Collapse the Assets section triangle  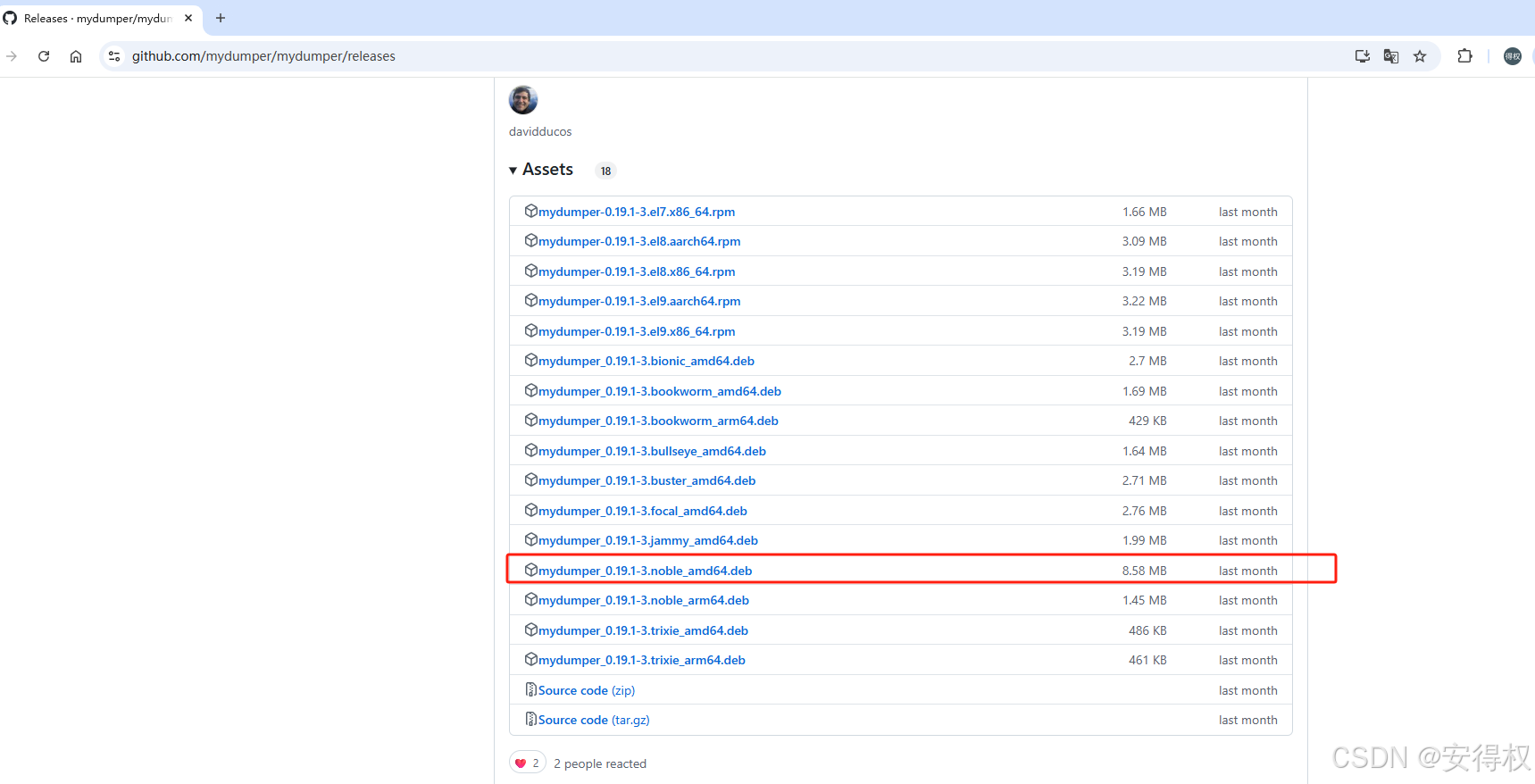pyautogui.click(x=513, y=171)
